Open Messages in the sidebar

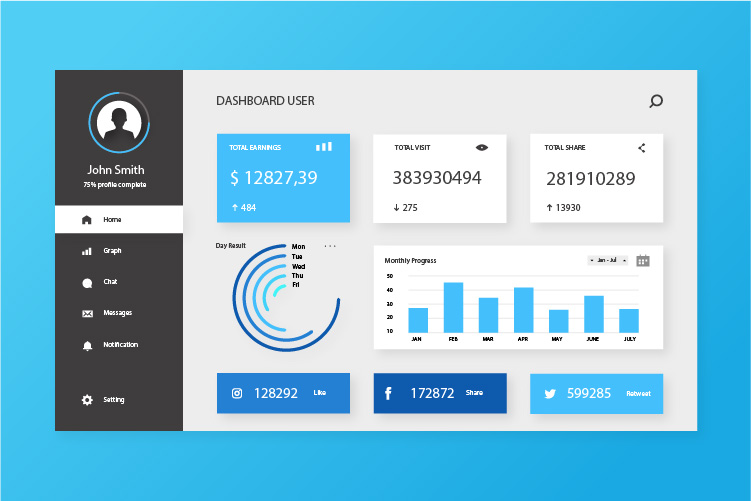[116, 313]
